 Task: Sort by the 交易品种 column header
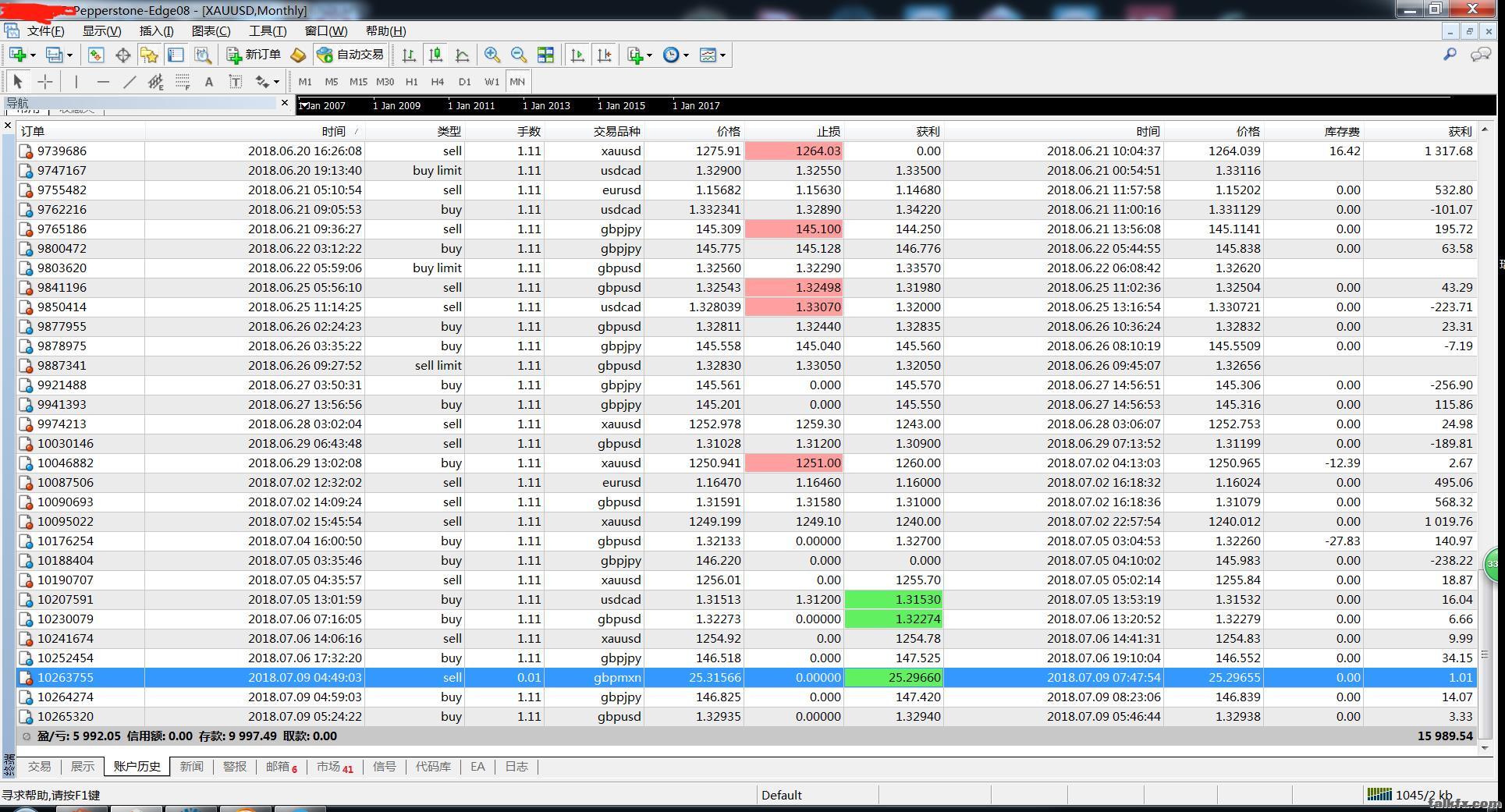click(594, 131)
